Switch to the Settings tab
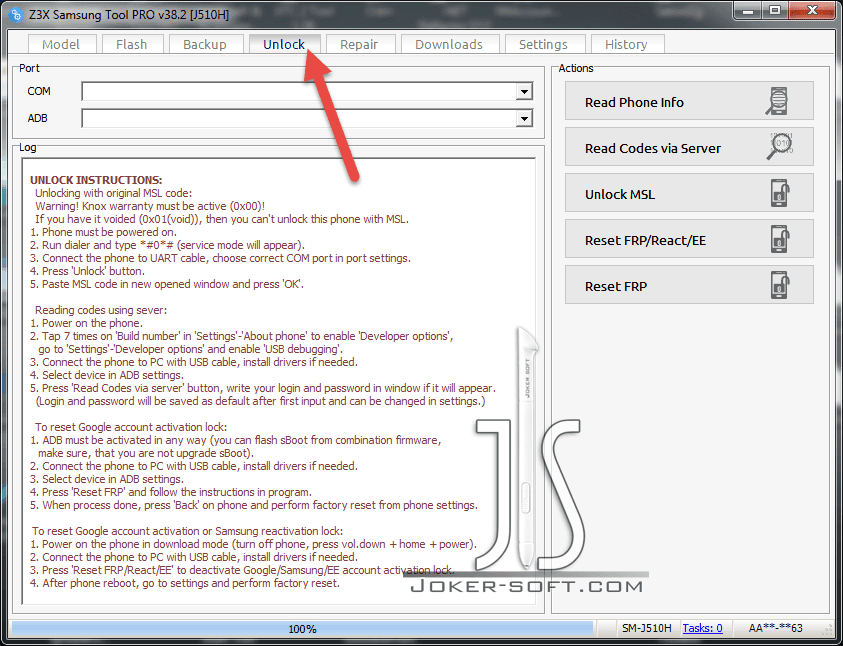 click(x=544, y=44)
